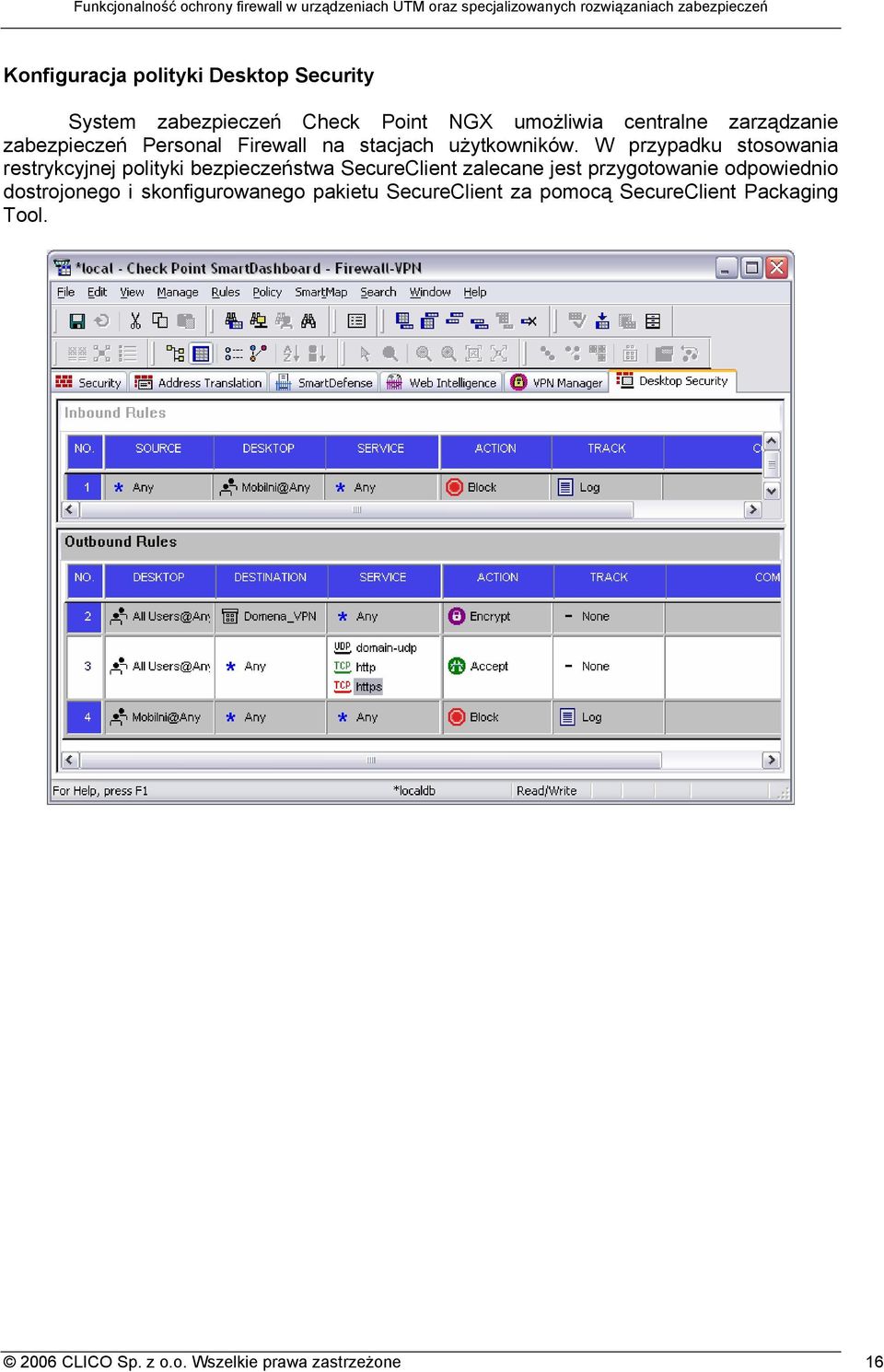Screen dimensions: 884x1372
Task: Open the Rules menu
Action: pos(226,292)
